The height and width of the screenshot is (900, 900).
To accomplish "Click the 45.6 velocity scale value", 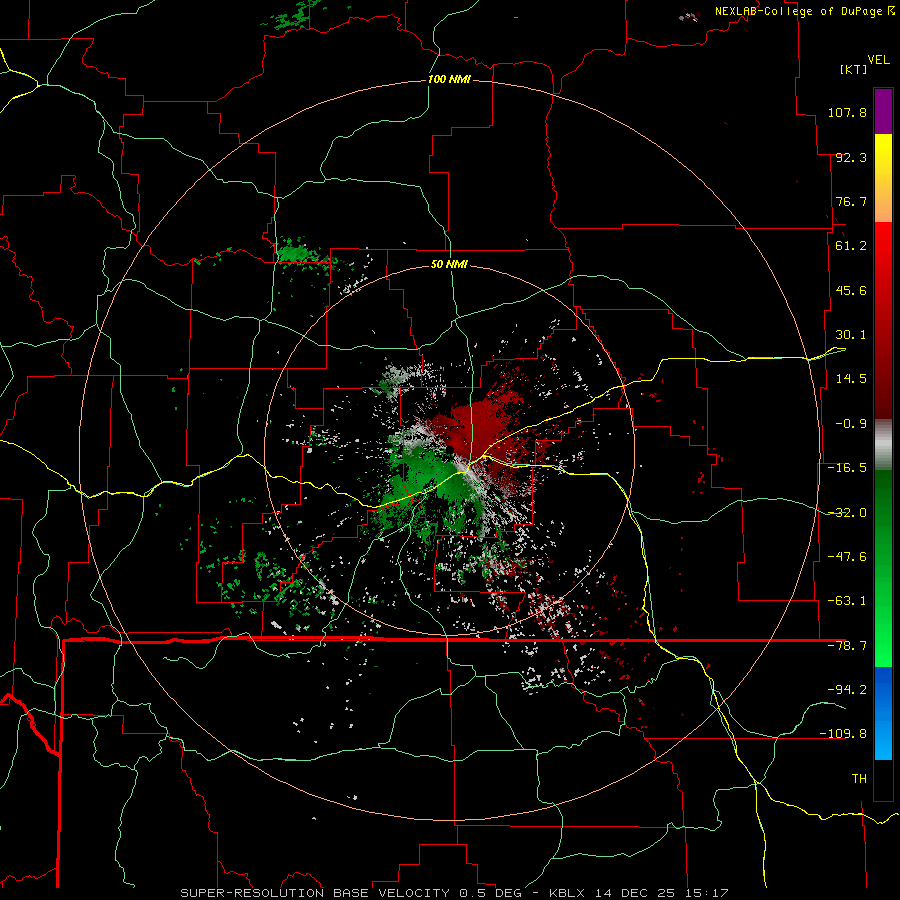I will click(851, 290).
